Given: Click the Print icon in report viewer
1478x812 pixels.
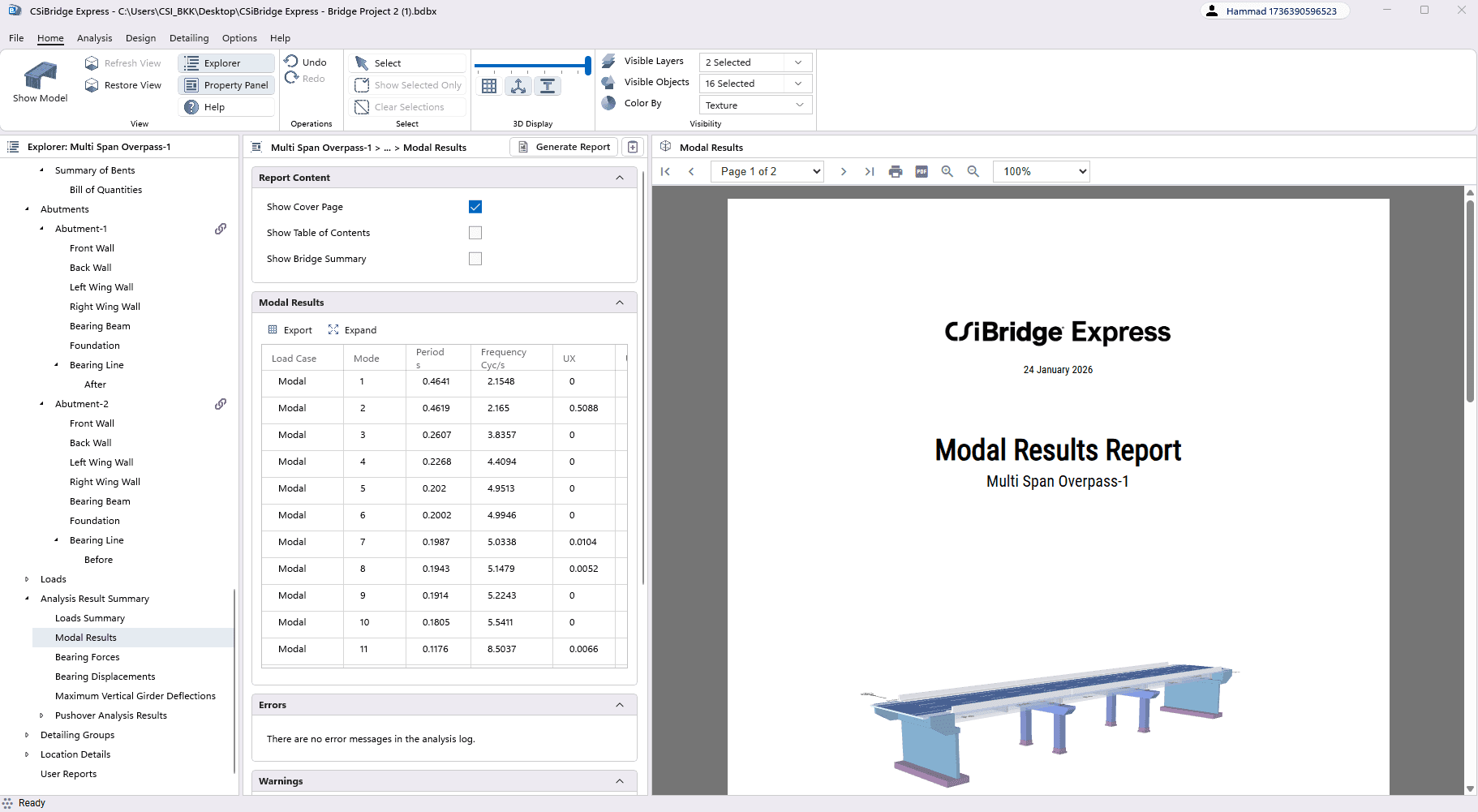Looking at the screenshot, I should [x=895, y=171].
